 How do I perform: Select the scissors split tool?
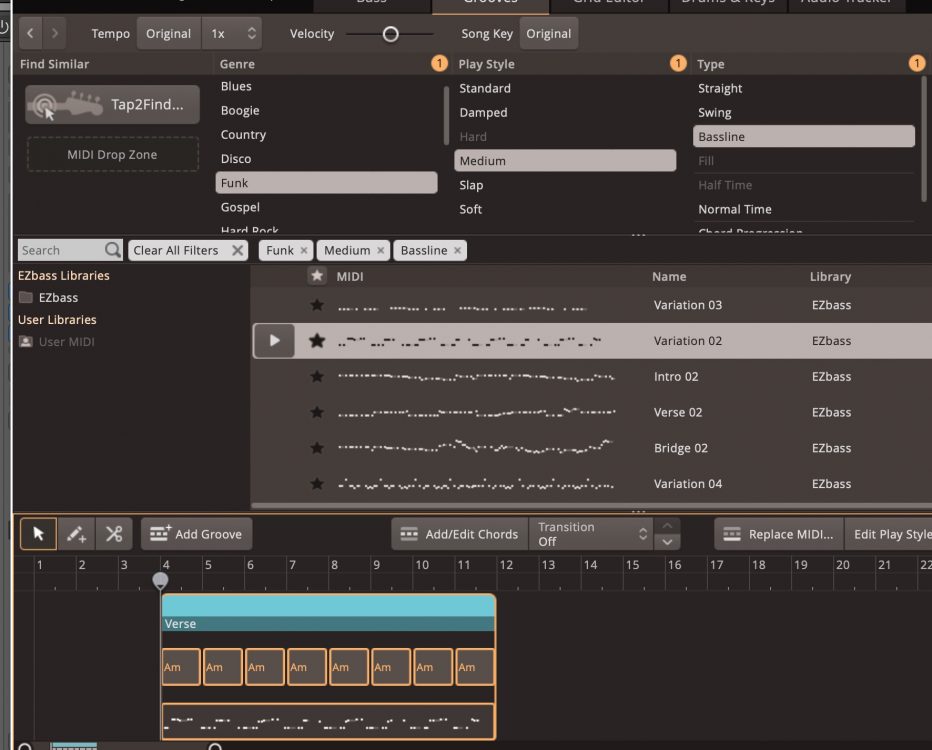[x=113, y=534]
